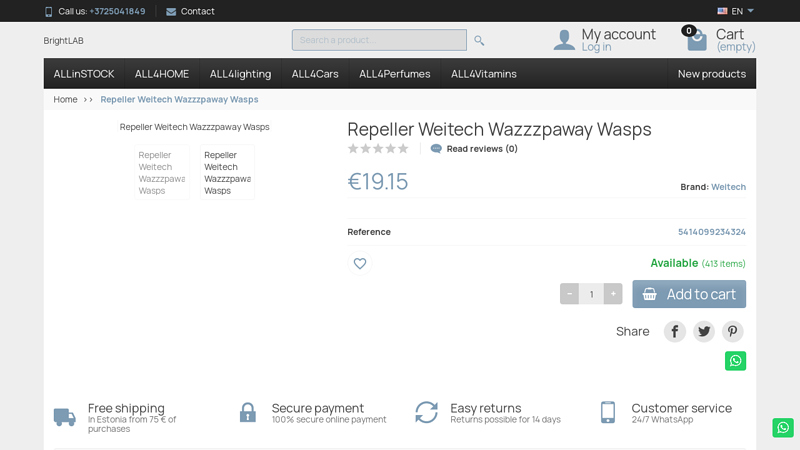Open Read reviews (0) link
The width and height of the screenshot is (800, 450).
pyautogui.click(x=482, y=148)
